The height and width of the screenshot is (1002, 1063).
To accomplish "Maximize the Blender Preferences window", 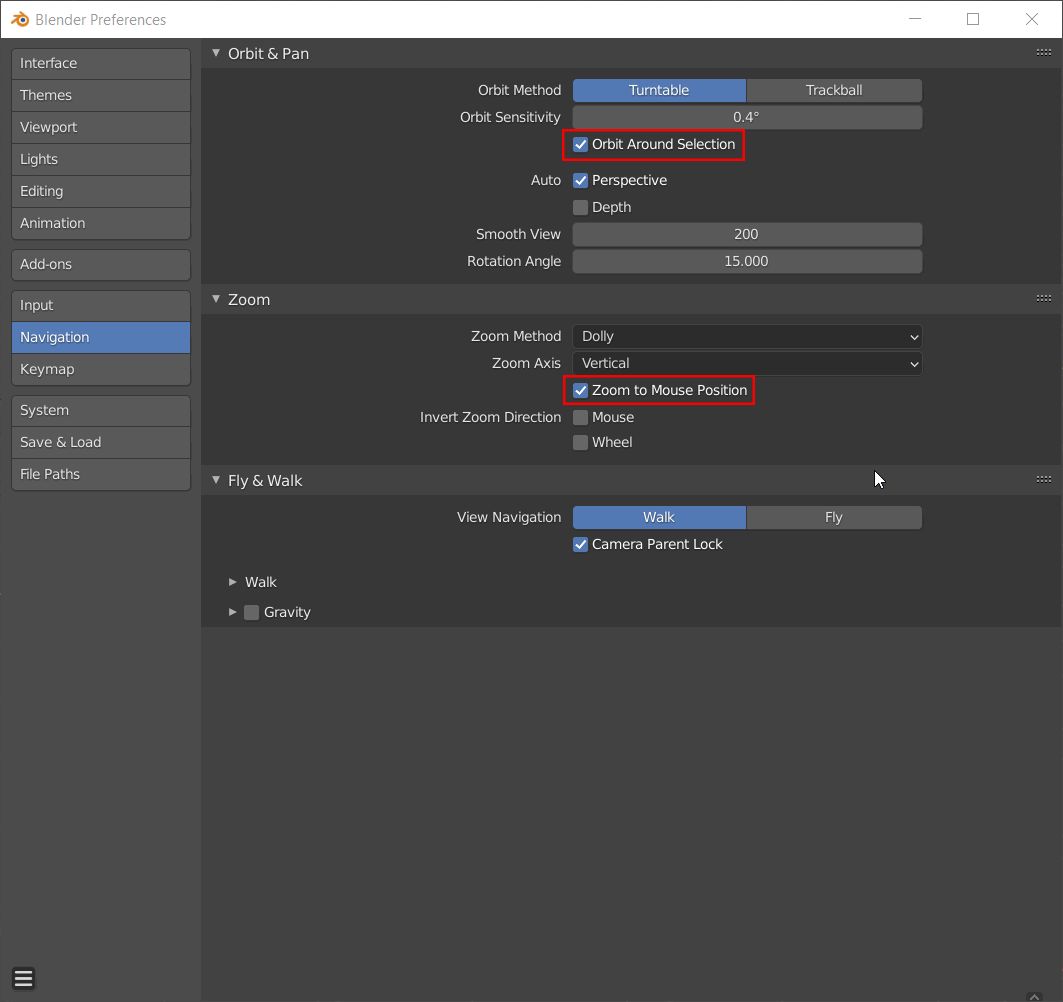I will (x=973, y=19).
